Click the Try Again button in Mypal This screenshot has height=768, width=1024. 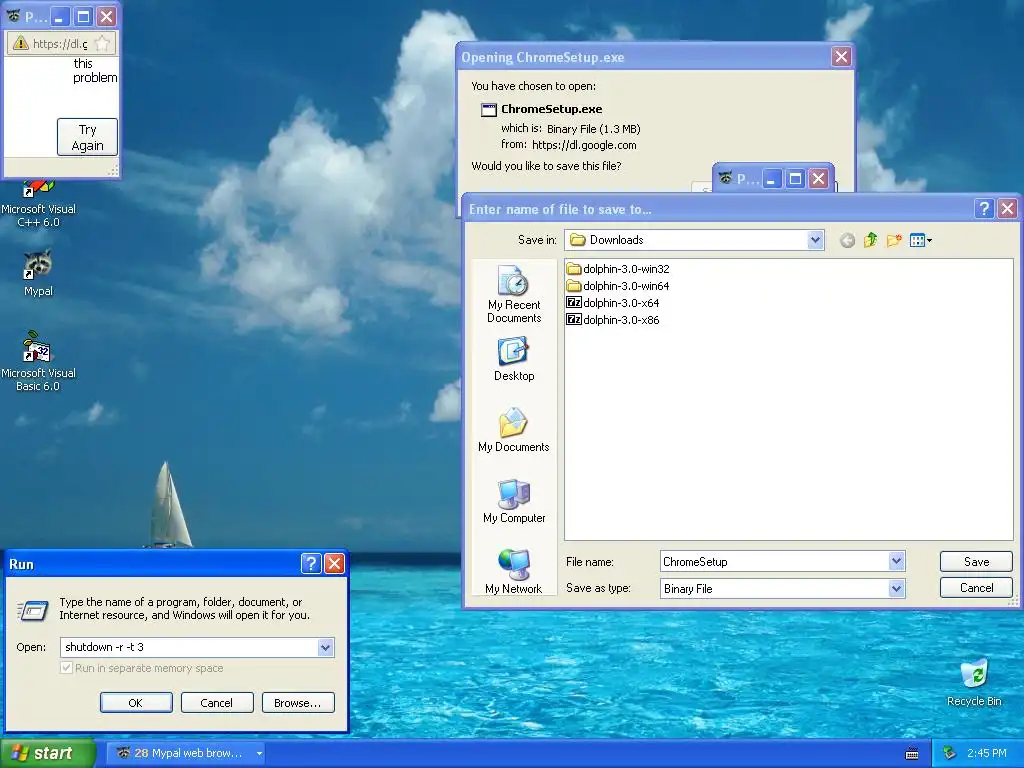[88, 137]
